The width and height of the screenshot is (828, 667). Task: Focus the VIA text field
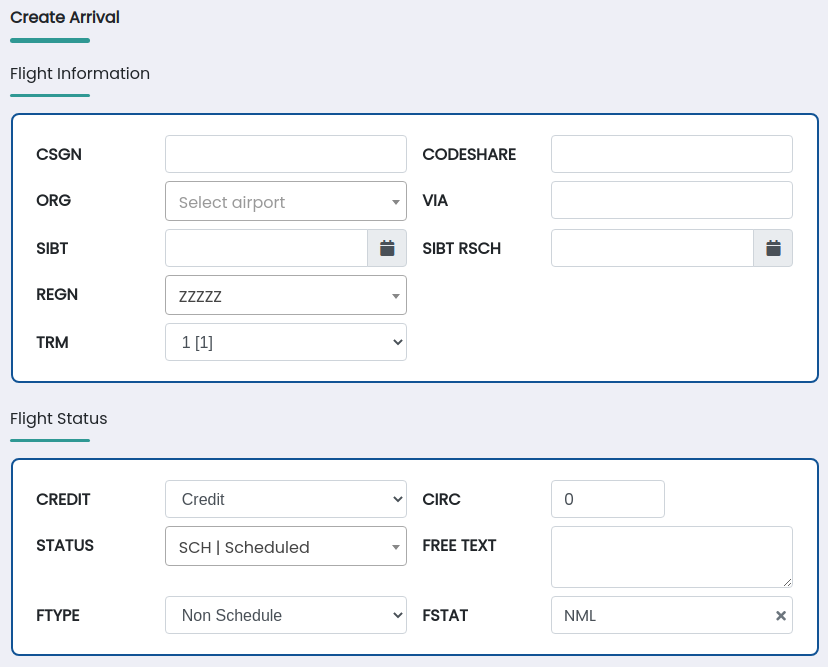coord(671,200)
